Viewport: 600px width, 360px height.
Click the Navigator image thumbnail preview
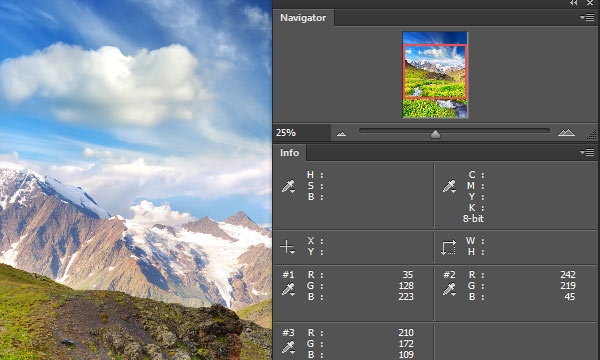click(x=435, y=75)
